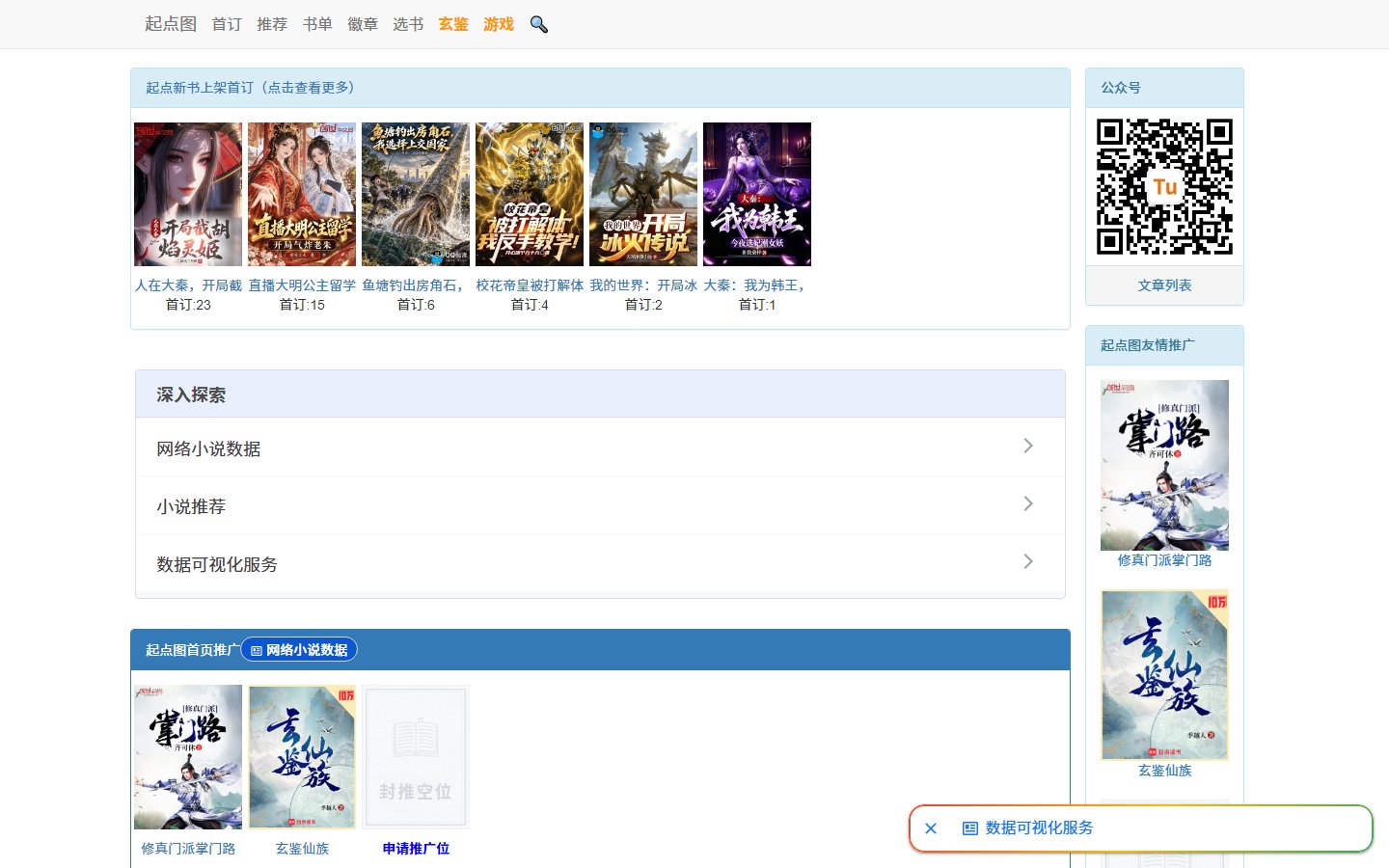Image resolution: width=1389 pixels, height=868 pixels.
Task: Open the 文章列表 link
Action: click(1164, 285)
